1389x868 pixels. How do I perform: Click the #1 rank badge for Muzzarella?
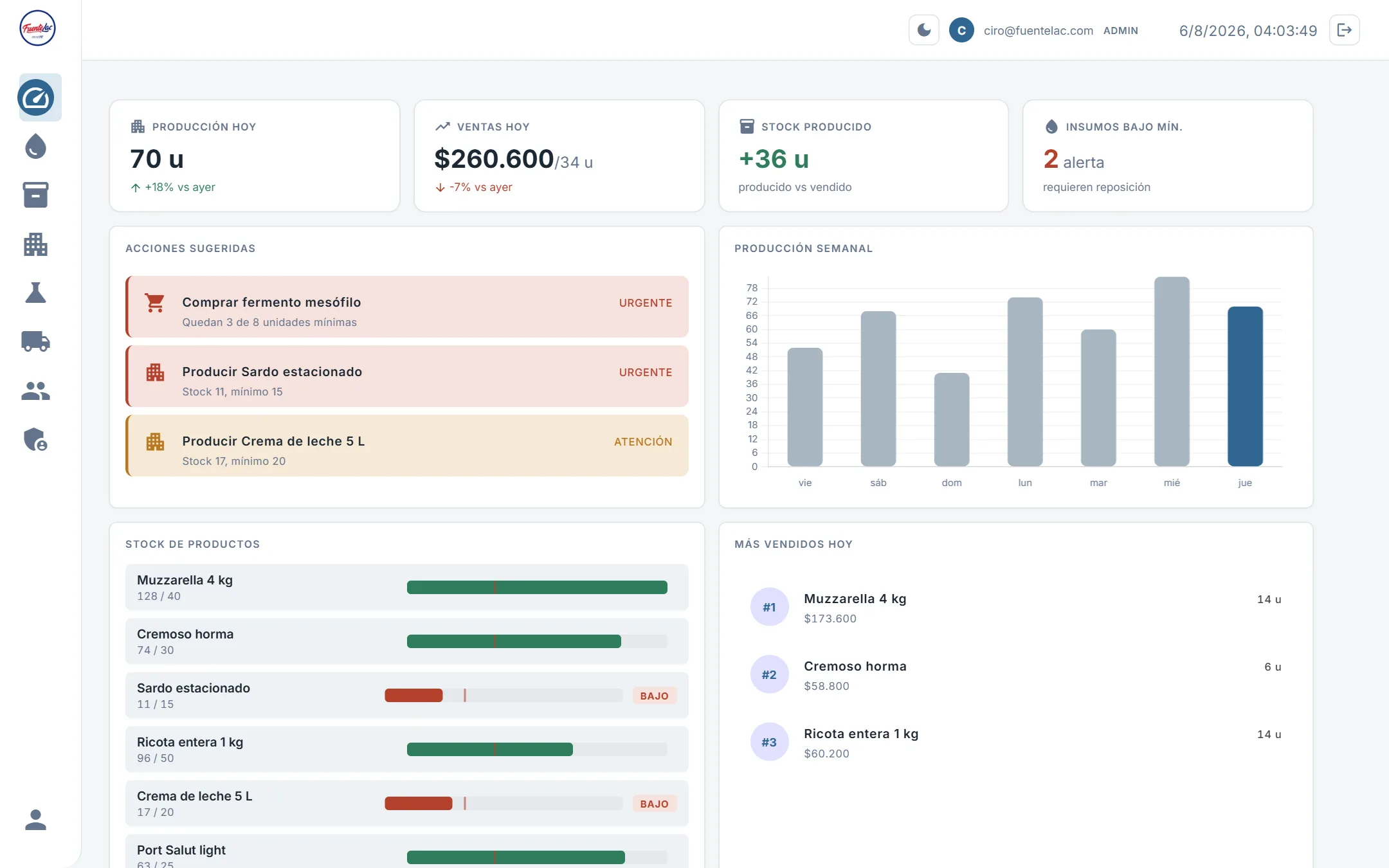click(x=769, y=607)
